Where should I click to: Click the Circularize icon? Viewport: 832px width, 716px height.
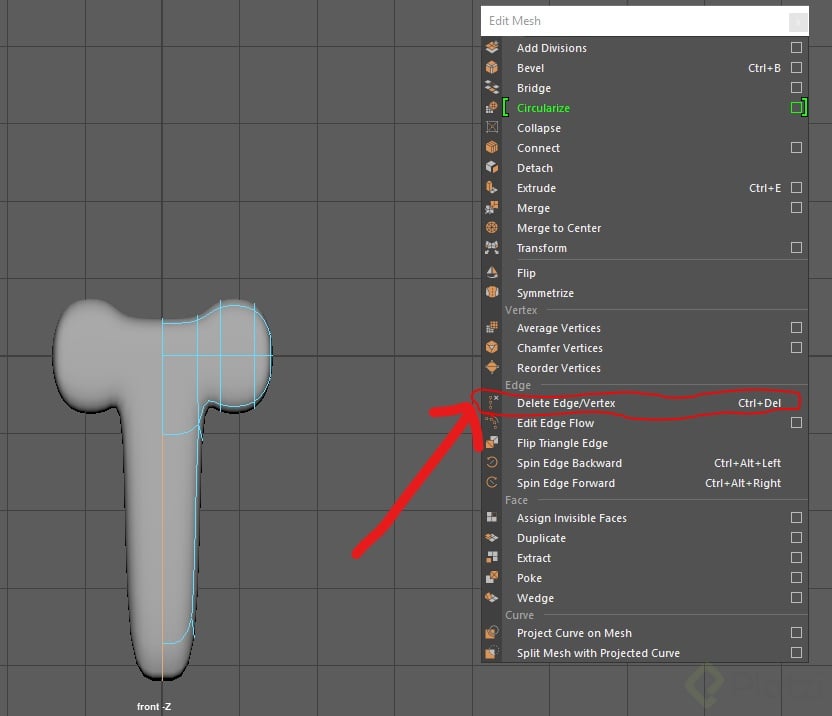point(492,108)
